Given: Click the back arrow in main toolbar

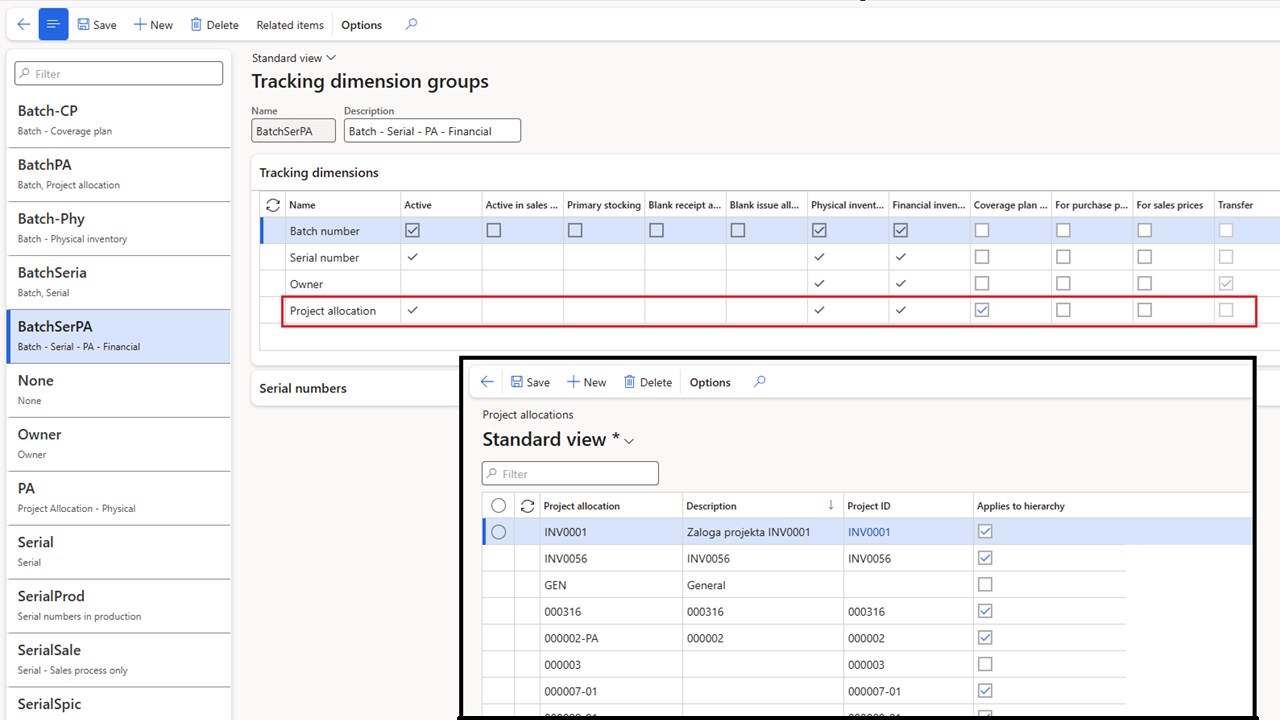Looking at the screenshot, I should pos(24,24).
